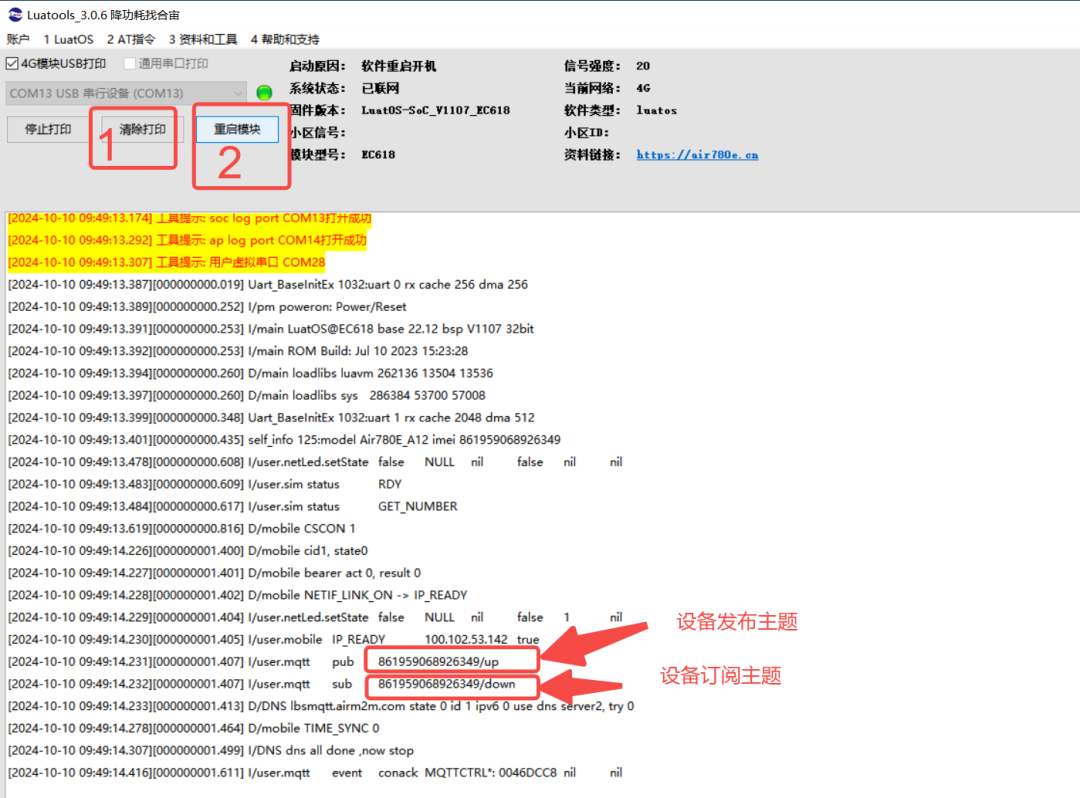Select the log line 'soc log port COM13打开成功'
Viewport: 1080px width, 798px height.
[189, 218]
